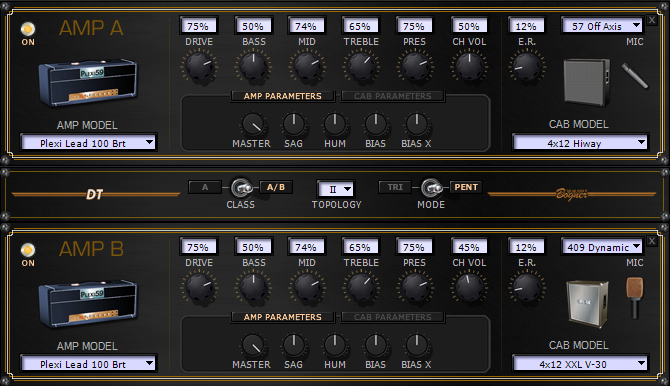Viewport: 670px width, 386px height.
Task: Click the Amp B MID knob
Action: point(307,287)
